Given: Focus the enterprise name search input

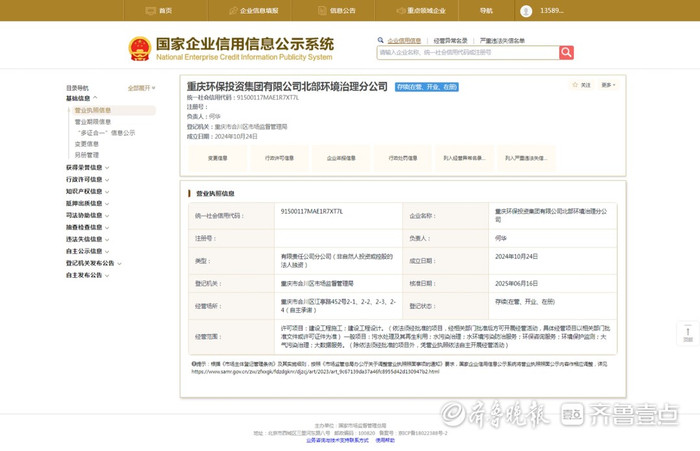Looking at the screenshot, I should click(468, 53).
